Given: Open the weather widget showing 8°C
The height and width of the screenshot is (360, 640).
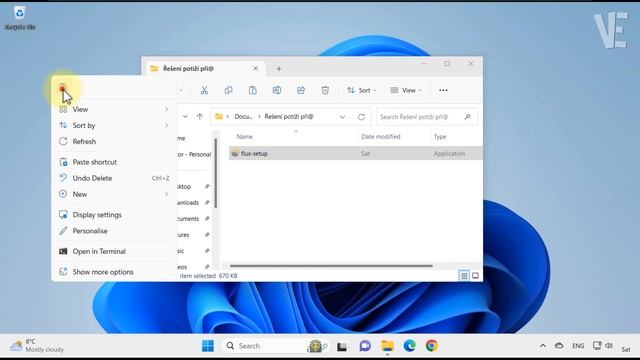Looking at the screenshot, I should coord(38,346).
